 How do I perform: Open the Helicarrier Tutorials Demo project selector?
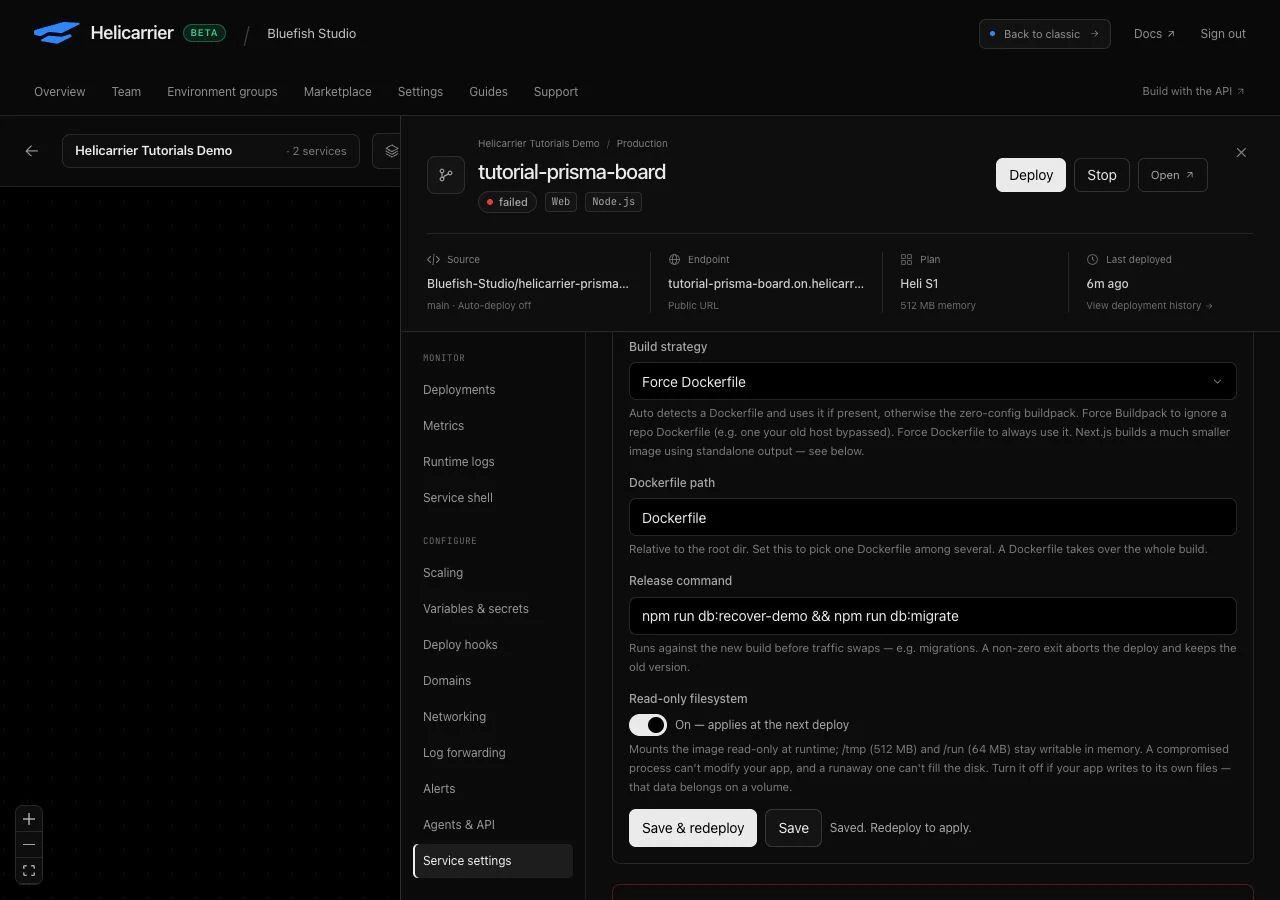tap(211, 151)
